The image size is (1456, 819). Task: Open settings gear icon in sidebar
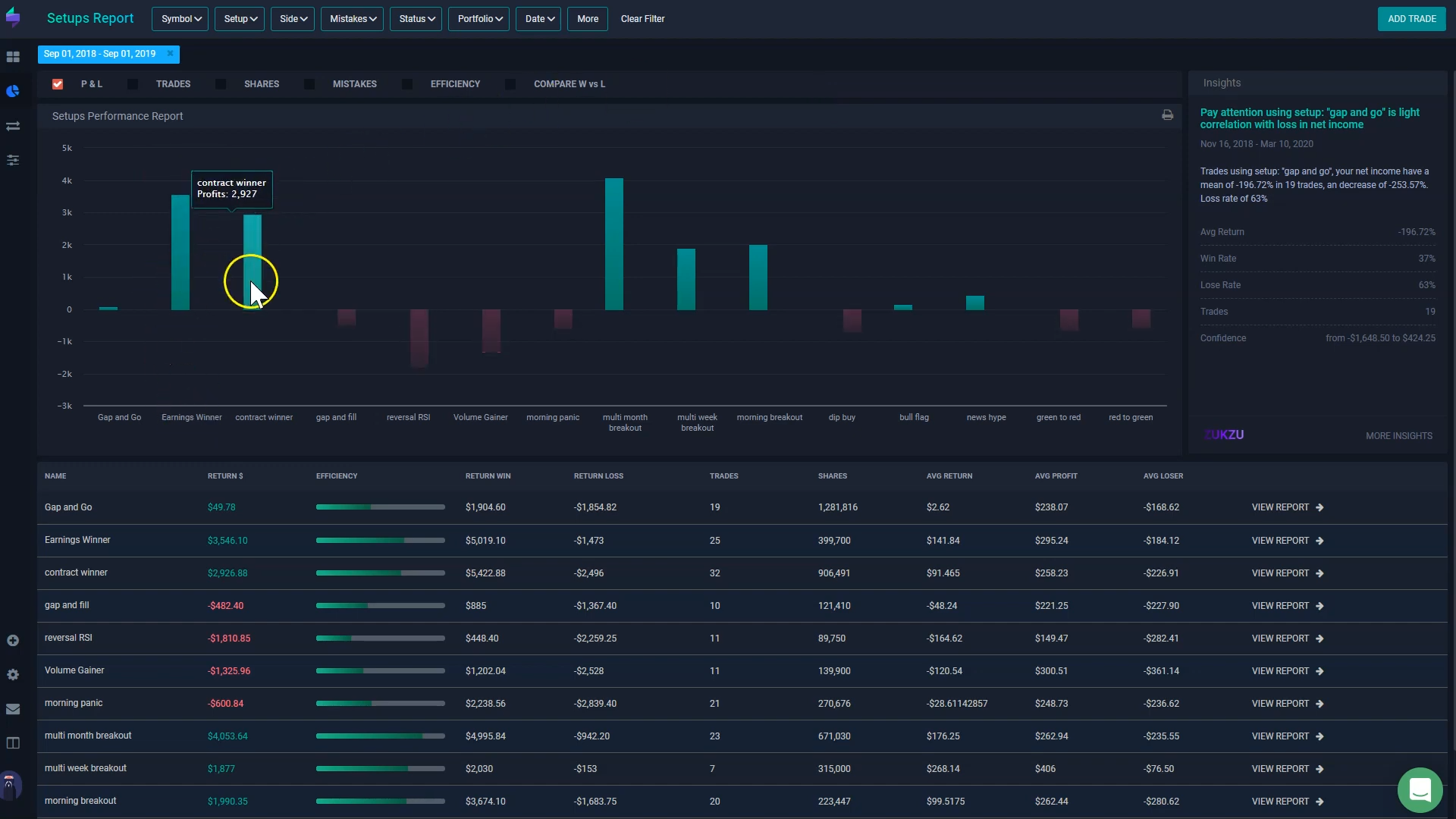(x=13, y=675)
